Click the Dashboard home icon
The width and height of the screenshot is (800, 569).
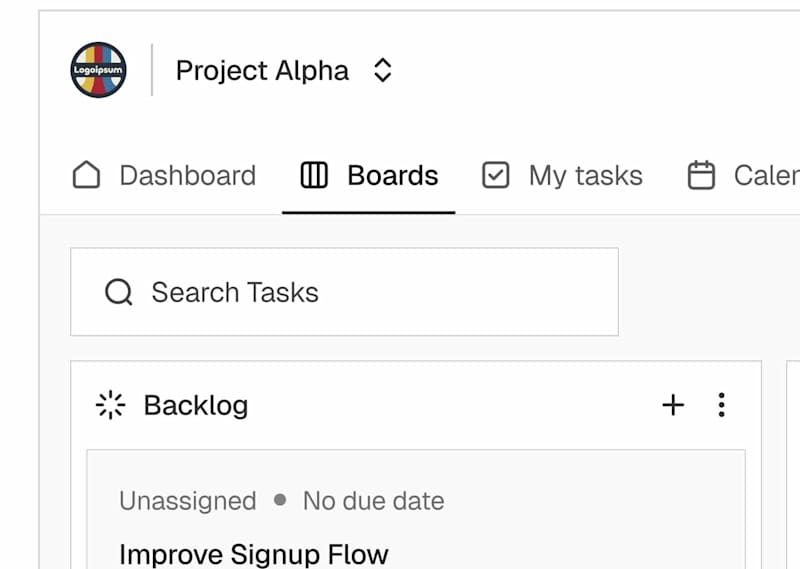tap(87, 176)
